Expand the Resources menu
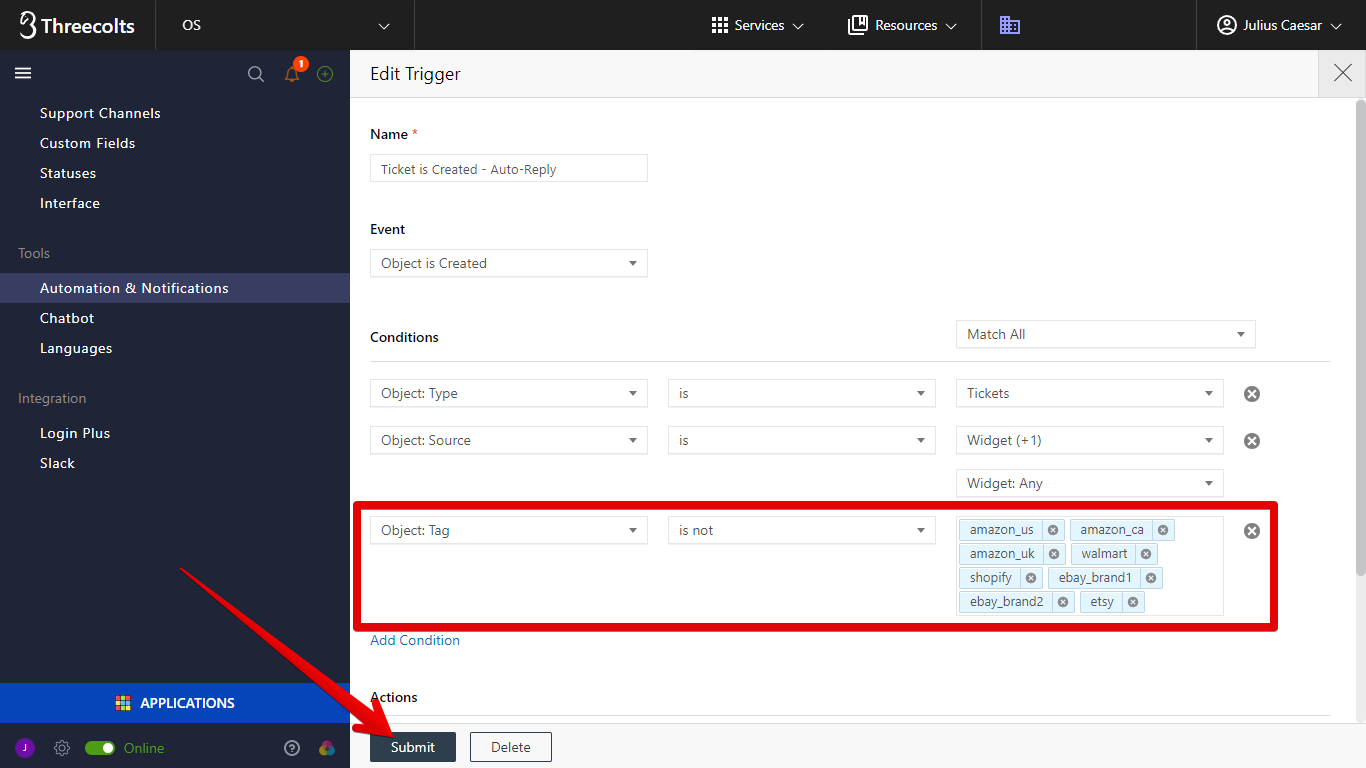The width and height of the screenshot is (1366, 768). coord(902,25)
